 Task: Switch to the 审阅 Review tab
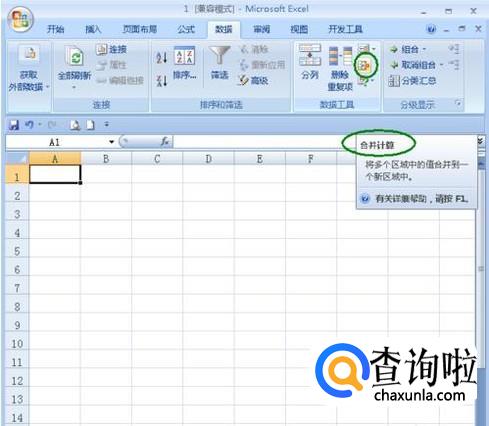pyautogui.click(x=262, y=29)
